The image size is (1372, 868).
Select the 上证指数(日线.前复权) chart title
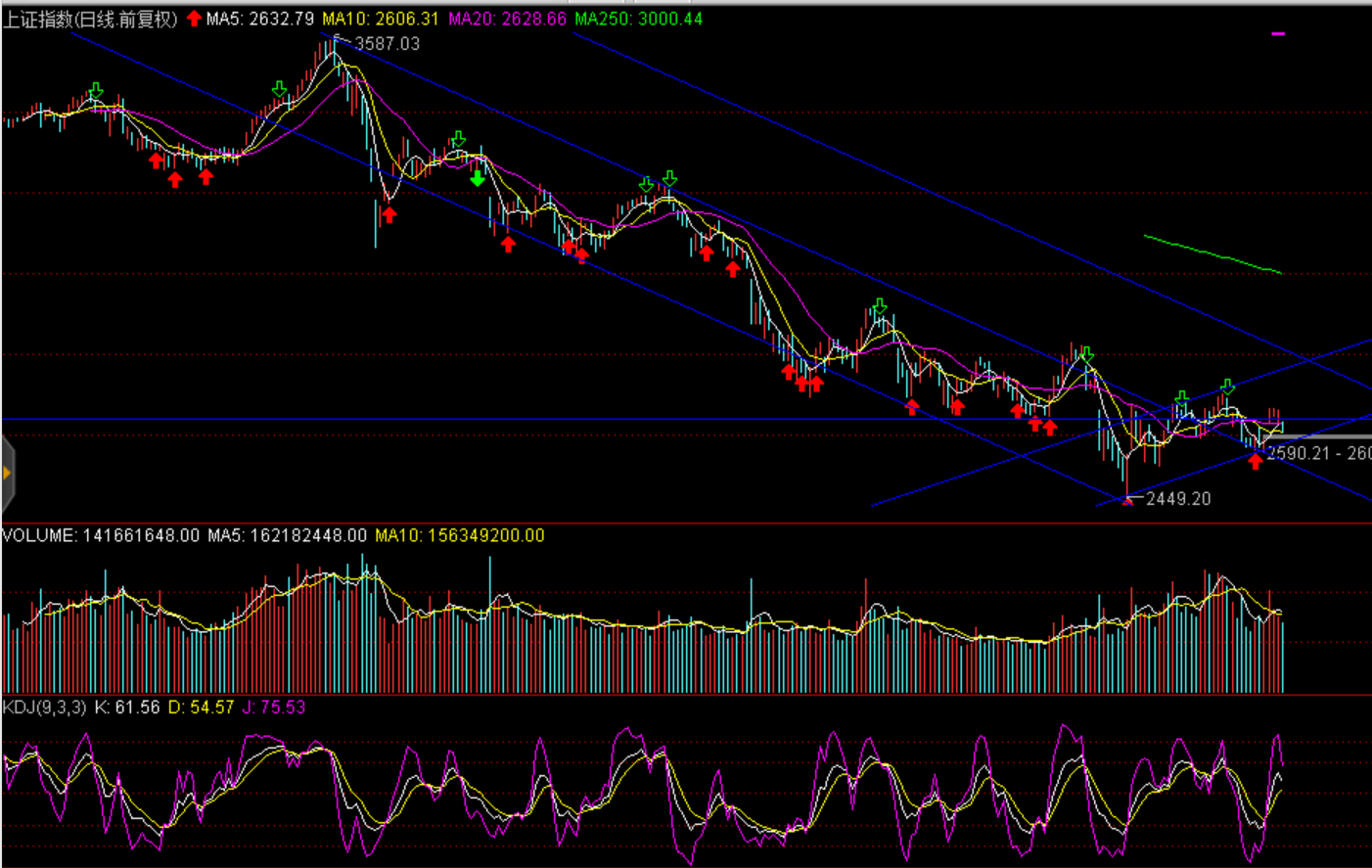point(90,19)
